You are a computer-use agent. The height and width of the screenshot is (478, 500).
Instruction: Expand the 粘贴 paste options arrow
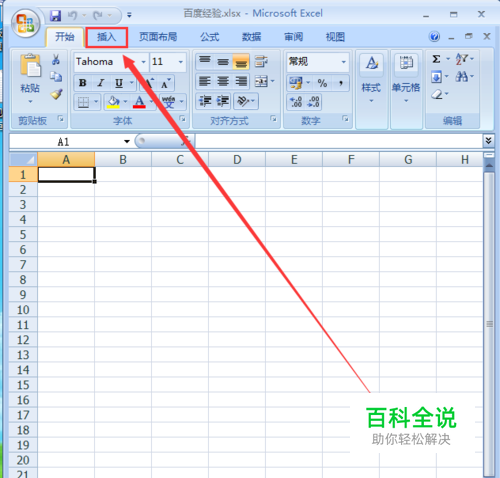click(x=30, y=101)
